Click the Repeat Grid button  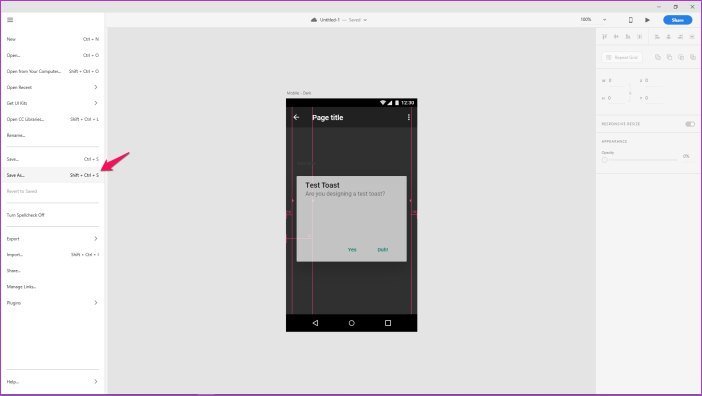622,57
